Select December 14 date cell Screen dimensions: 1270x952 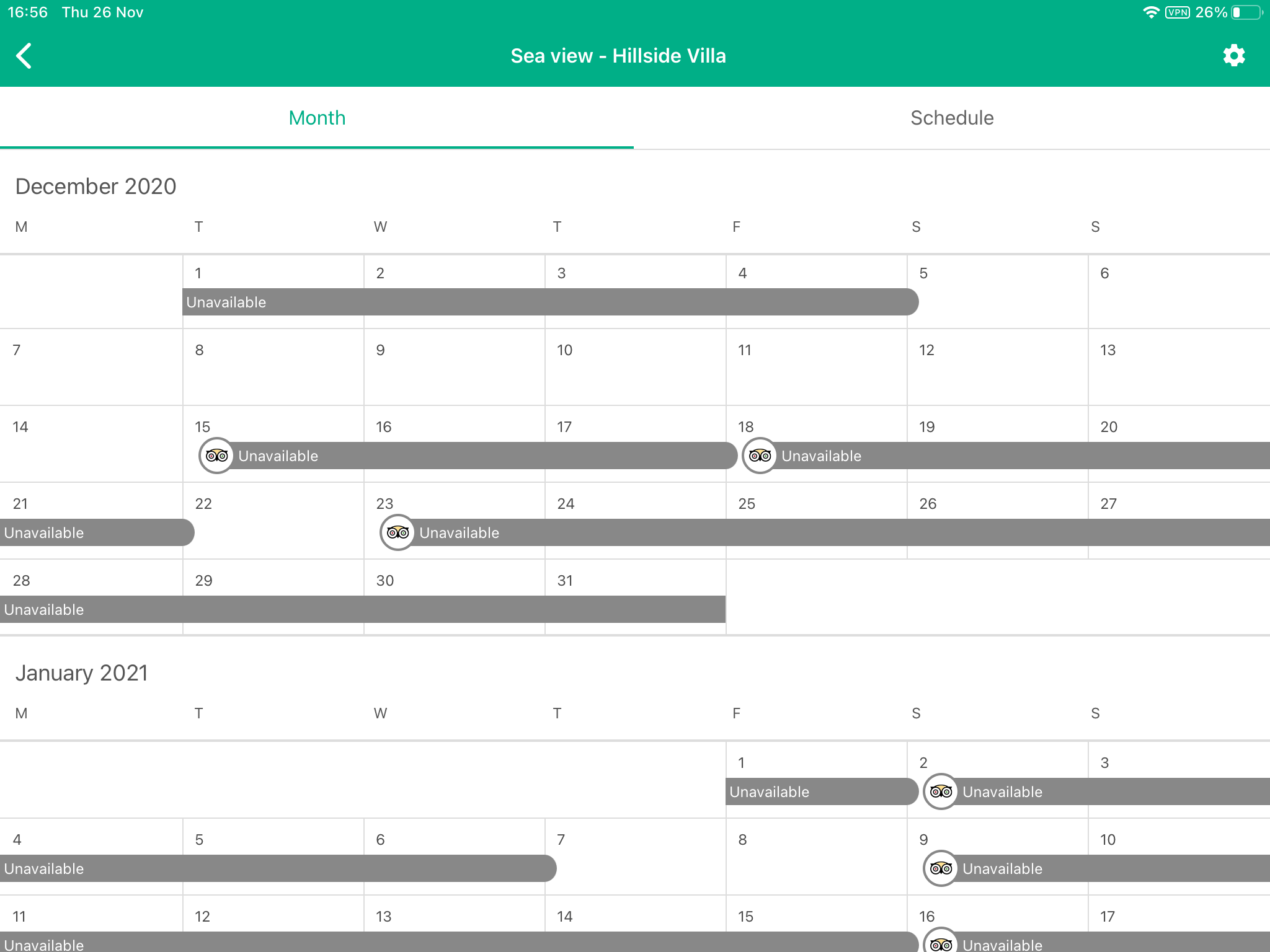(x=91, y=444)
